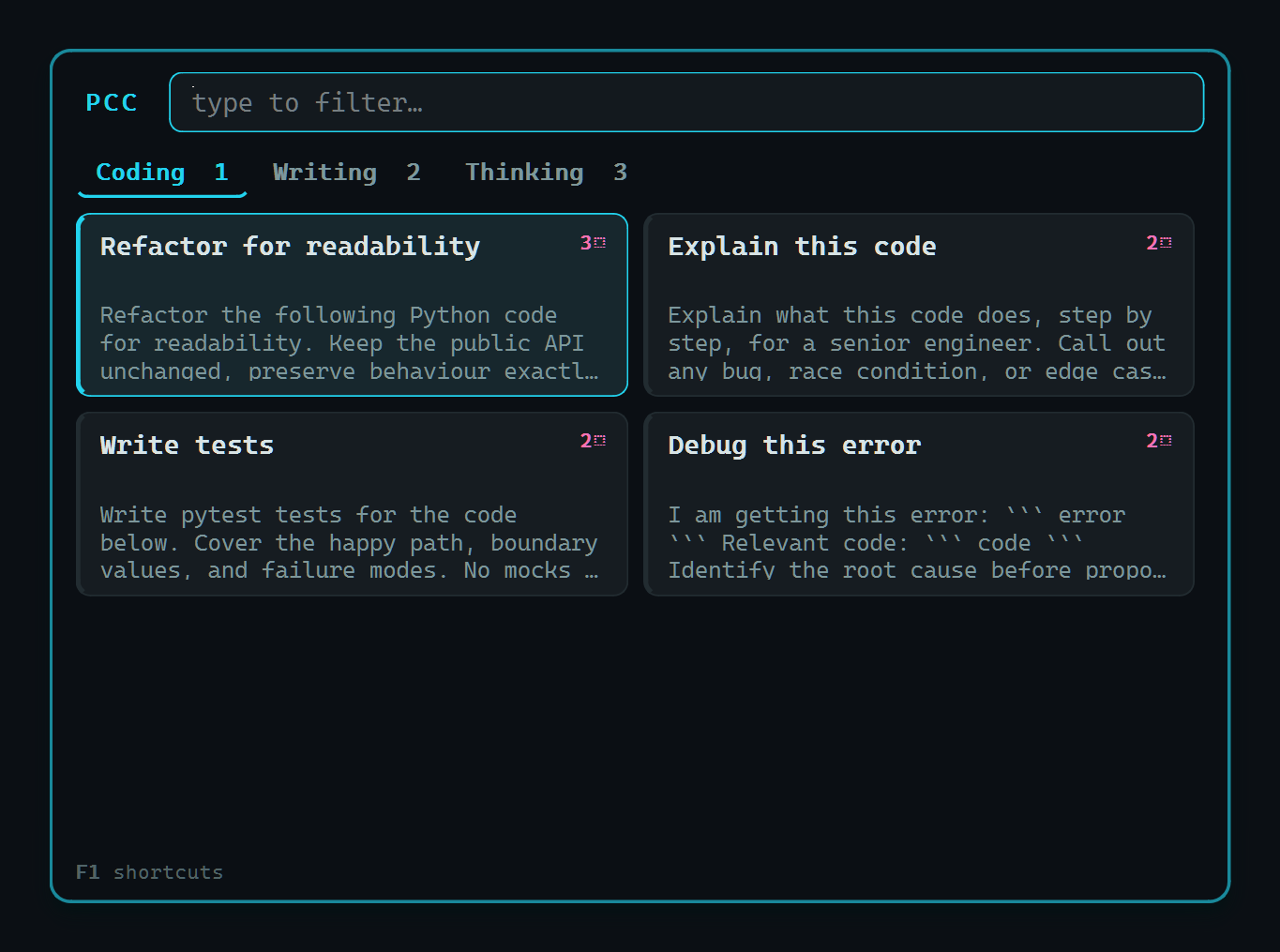1280x952 pixels.
Task: Click the 2 badge on the Write tests card
Action: (x=593, y=441)
